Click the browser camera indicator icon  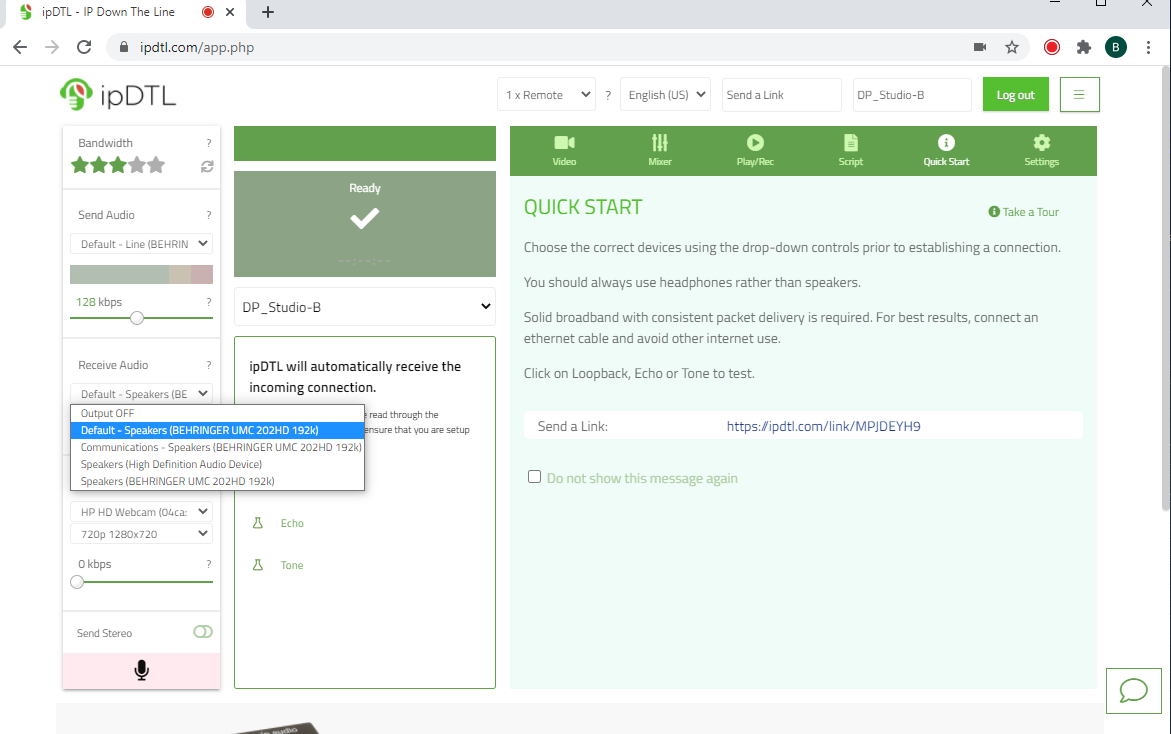click(980, 47)
